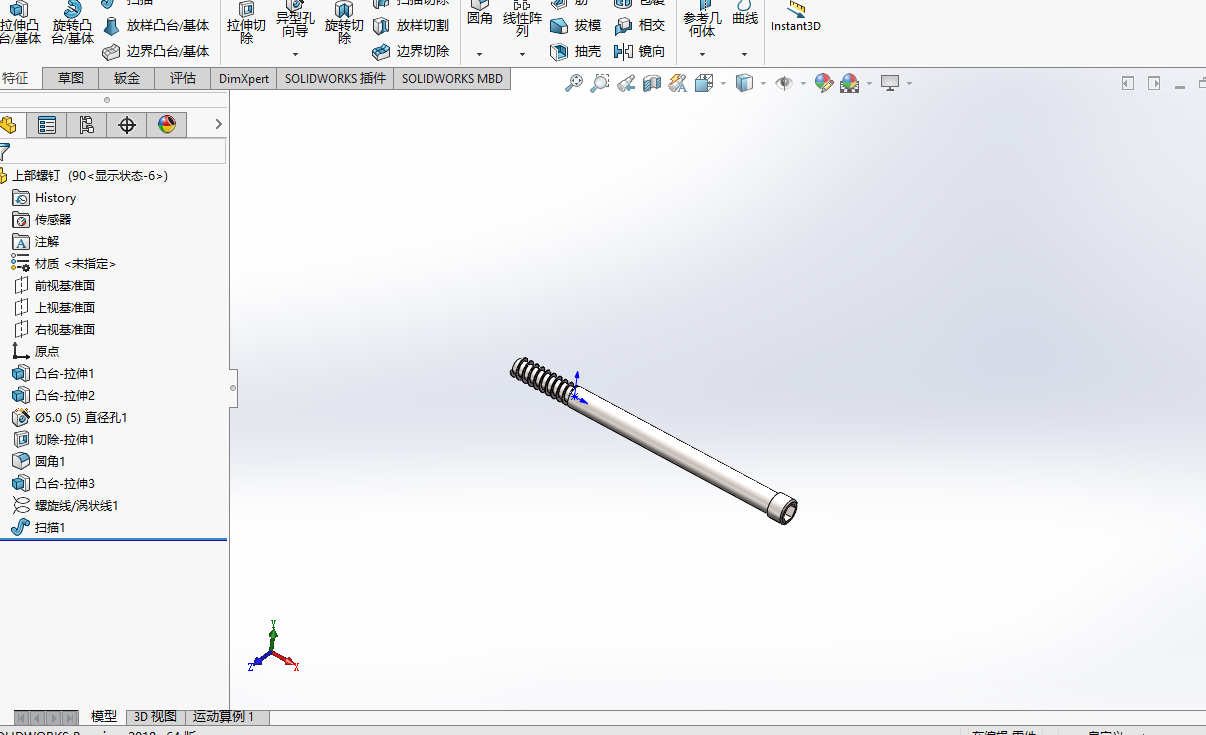This screenshot has height=735, width=1206.
Task: Open the Section View tool
Action: tap(652, 83)
